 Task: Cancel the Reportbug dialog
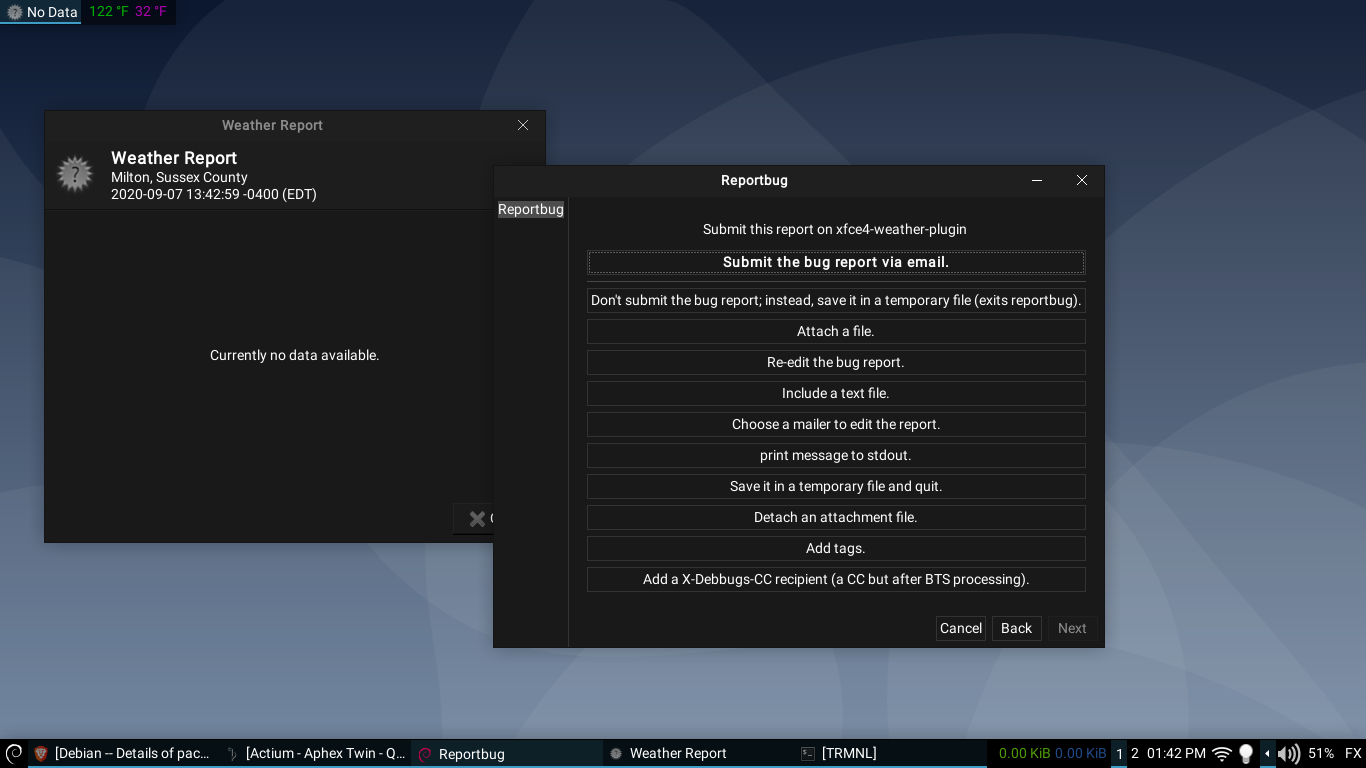(x=961, y=628)
